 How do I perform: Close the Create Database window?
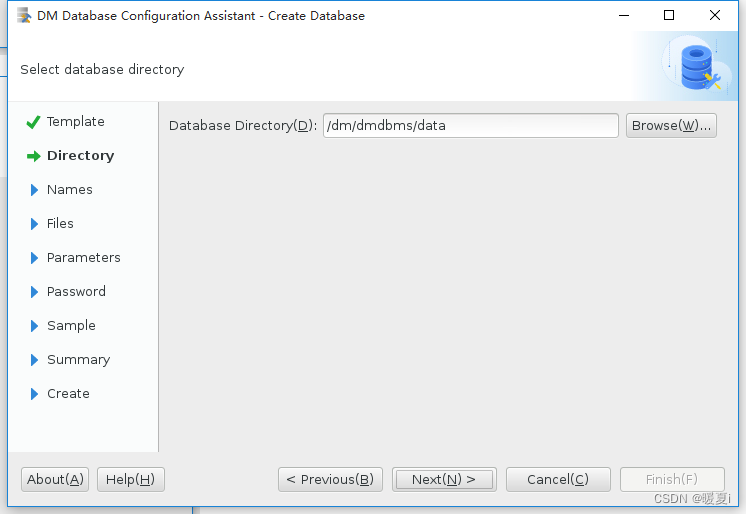click(715, 16)
